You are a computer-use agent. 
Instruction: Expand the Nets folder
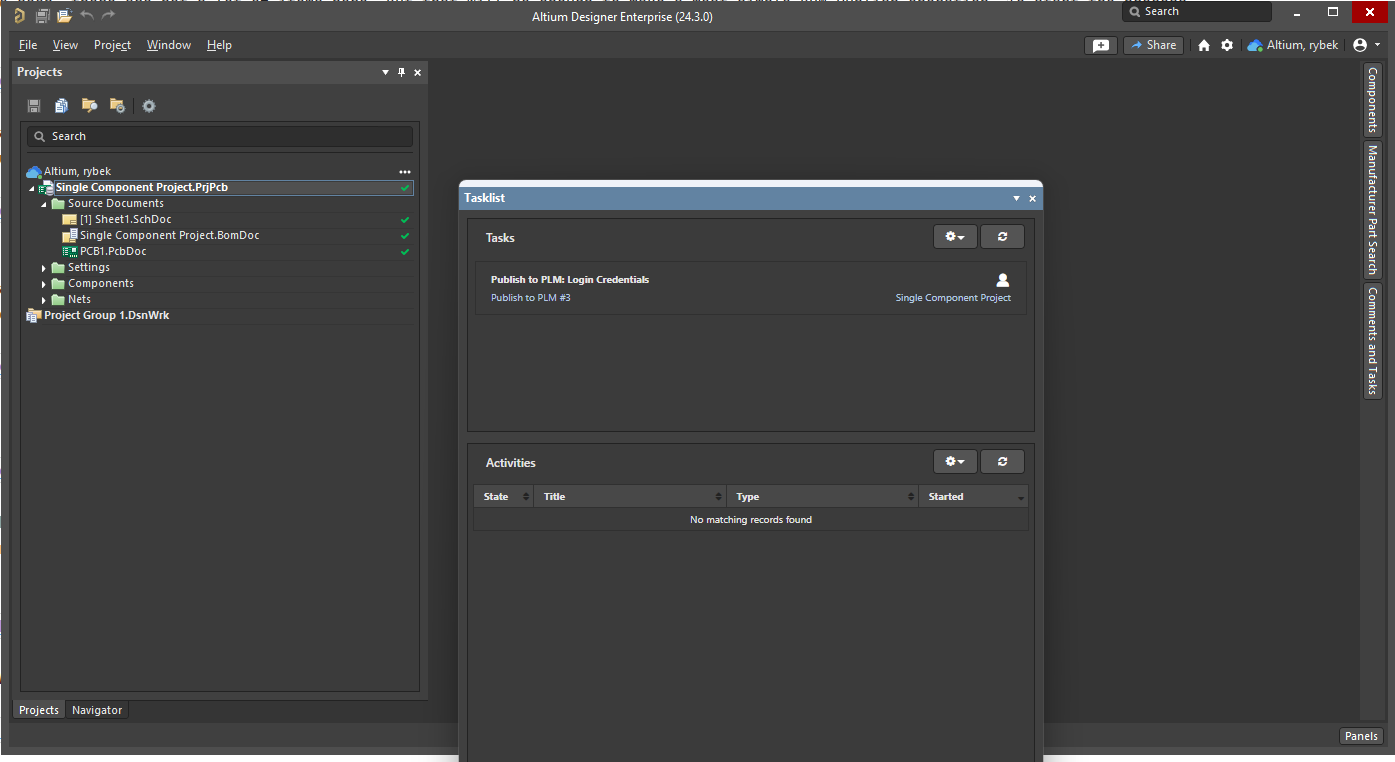[44, 300]
